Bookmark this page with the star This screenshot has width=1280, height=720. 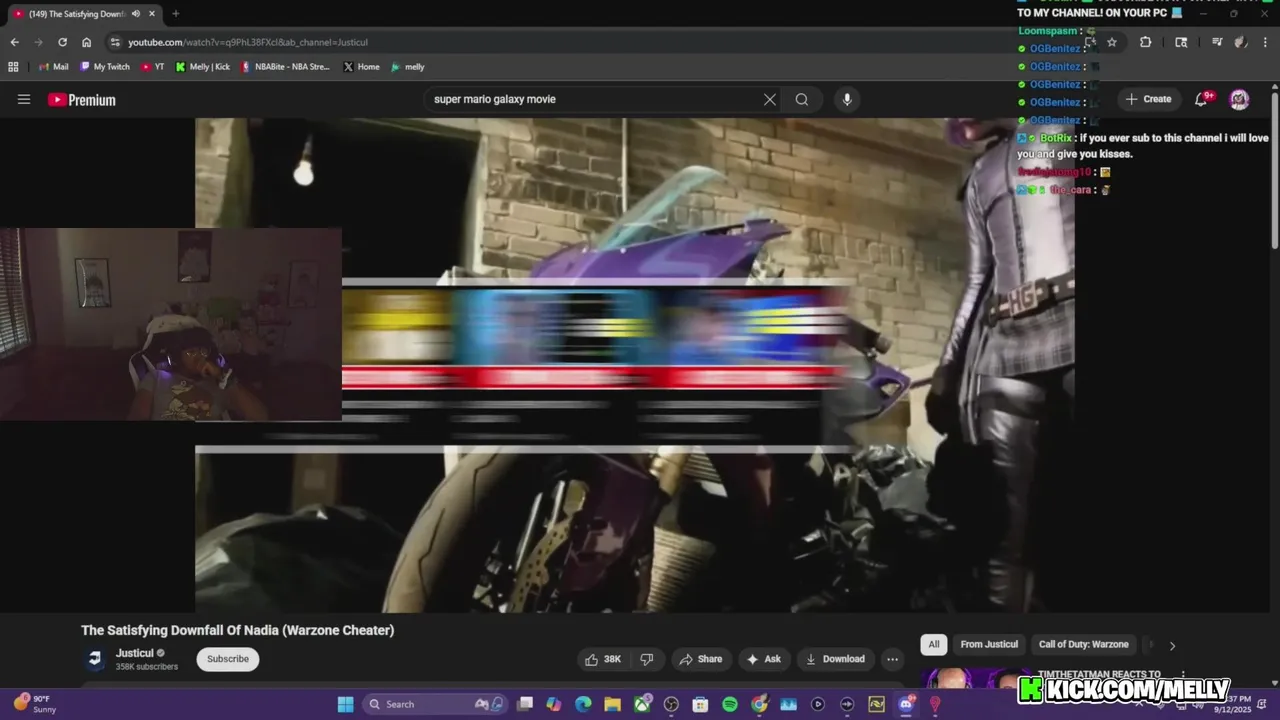[x=1111, y=42]
